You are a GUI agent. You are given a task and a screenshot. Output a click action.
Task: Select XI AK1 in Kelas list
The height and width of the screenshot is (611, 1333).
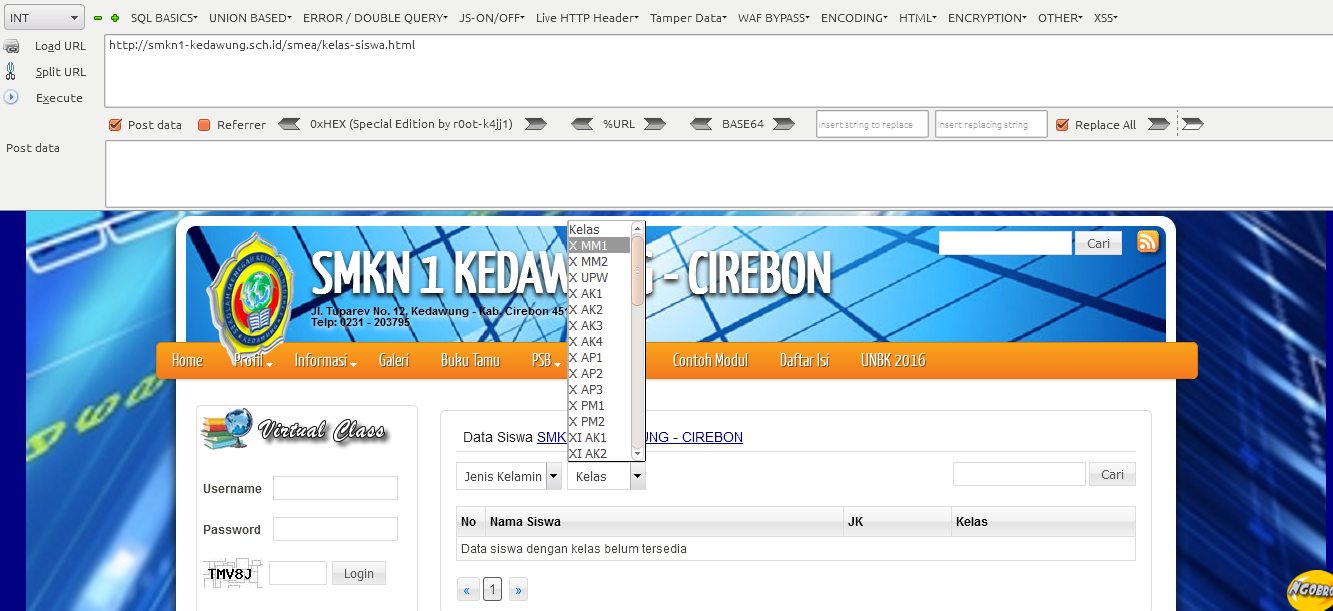coord(599,437)
